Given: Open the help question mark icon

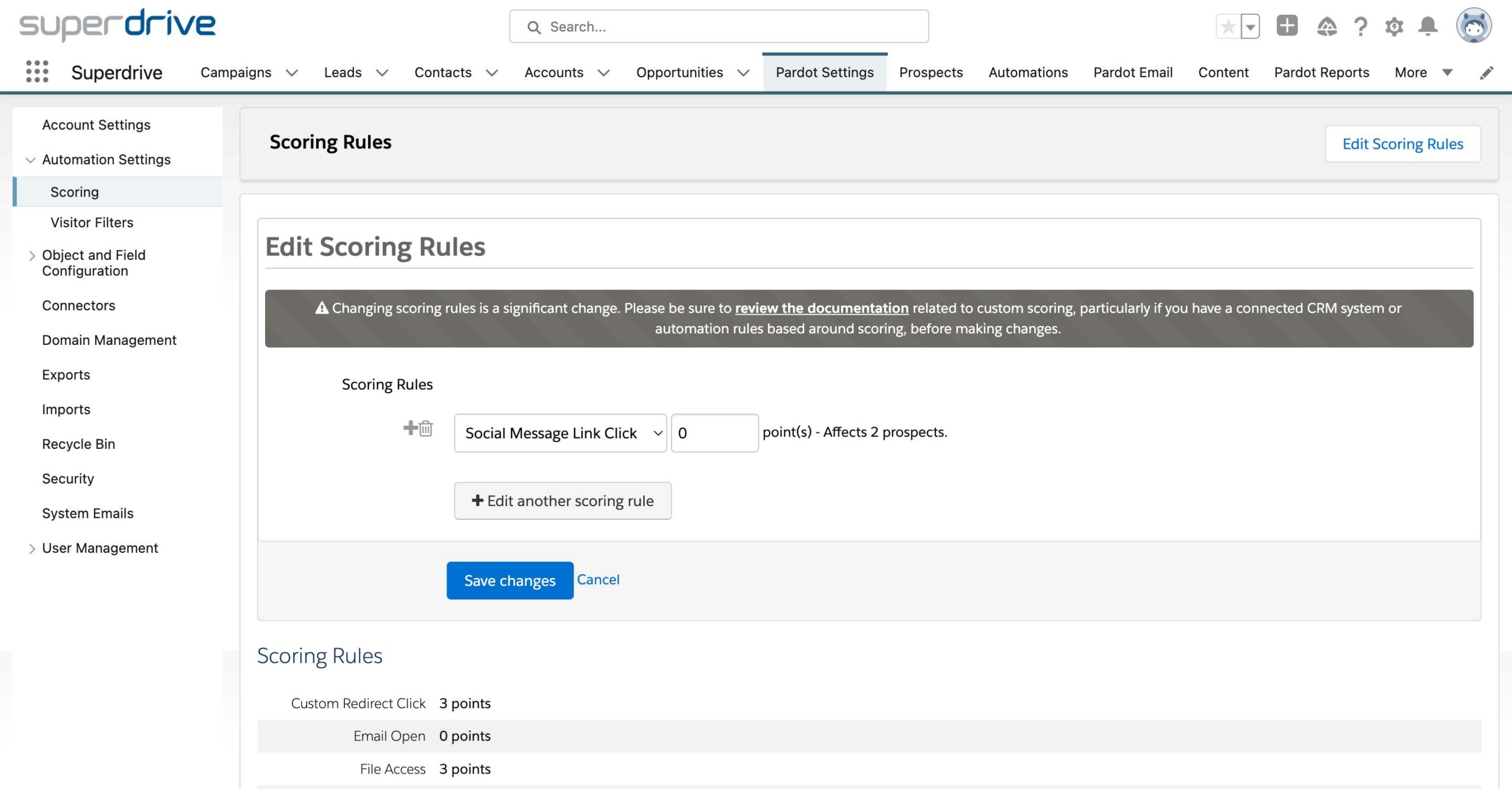Looking at the screenshot, I should coord(1361,27).
